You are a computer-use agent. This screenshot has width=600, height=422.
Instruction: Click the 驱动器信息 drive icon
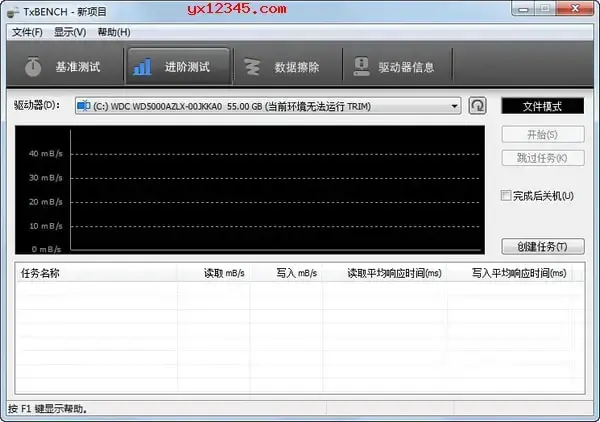362,67
